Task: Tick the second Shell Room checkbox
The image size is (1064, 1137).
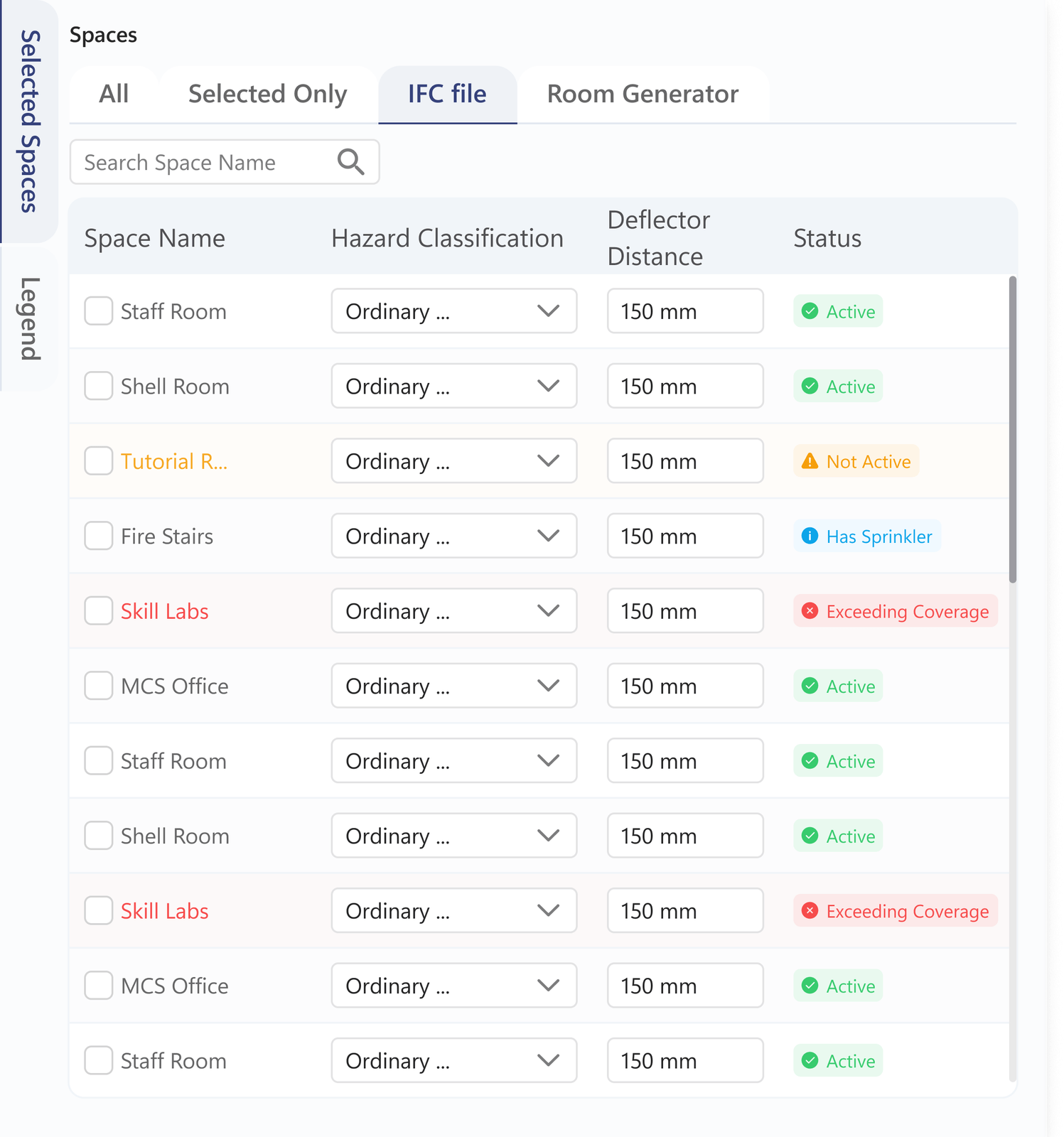Action: tap(99, 836)
